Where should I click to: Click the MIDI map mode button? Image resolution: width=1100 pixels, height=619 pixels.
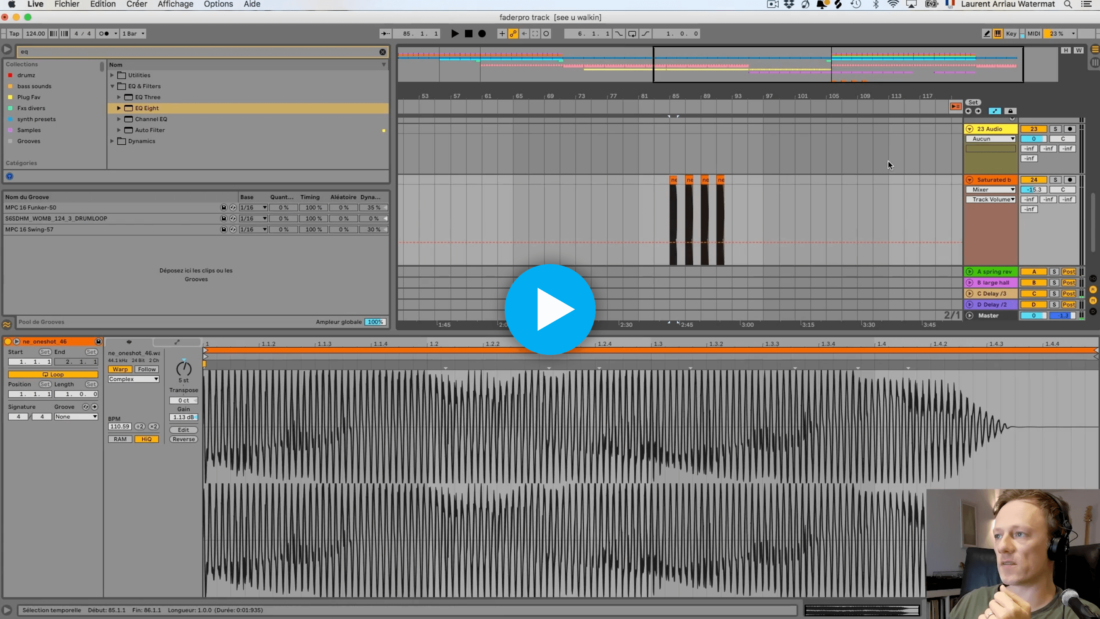pyautogui.click(x=1033, y=33)
